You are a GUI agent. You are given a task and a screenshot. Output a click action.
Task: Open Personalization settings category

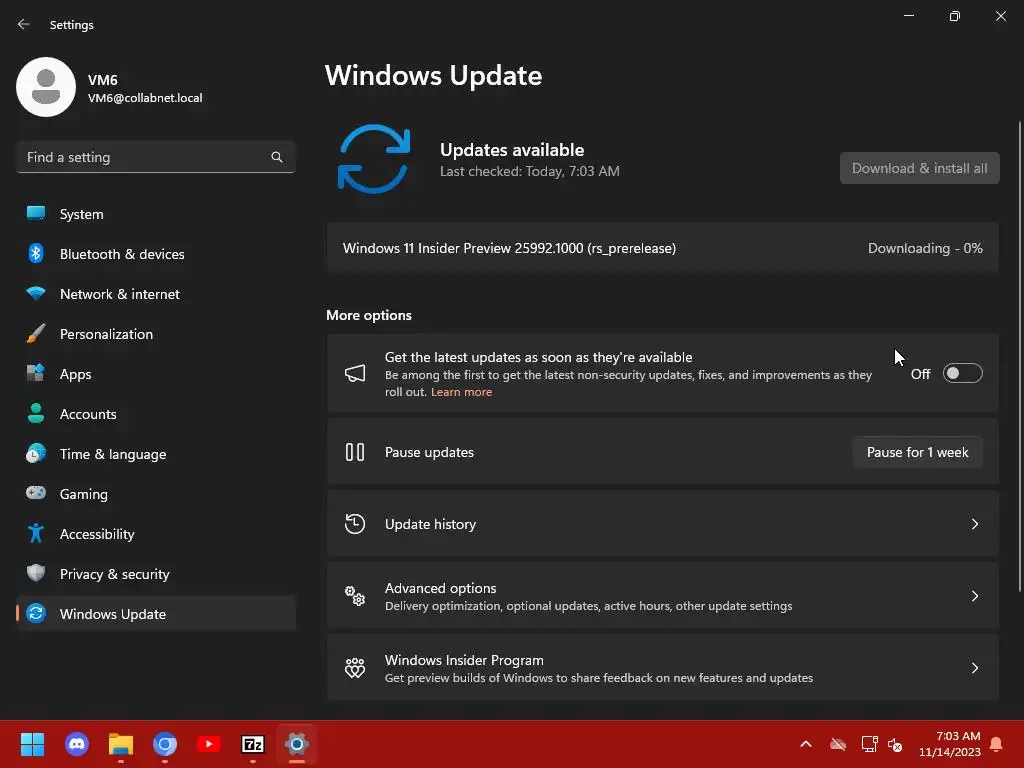click(x=156, y=334)
